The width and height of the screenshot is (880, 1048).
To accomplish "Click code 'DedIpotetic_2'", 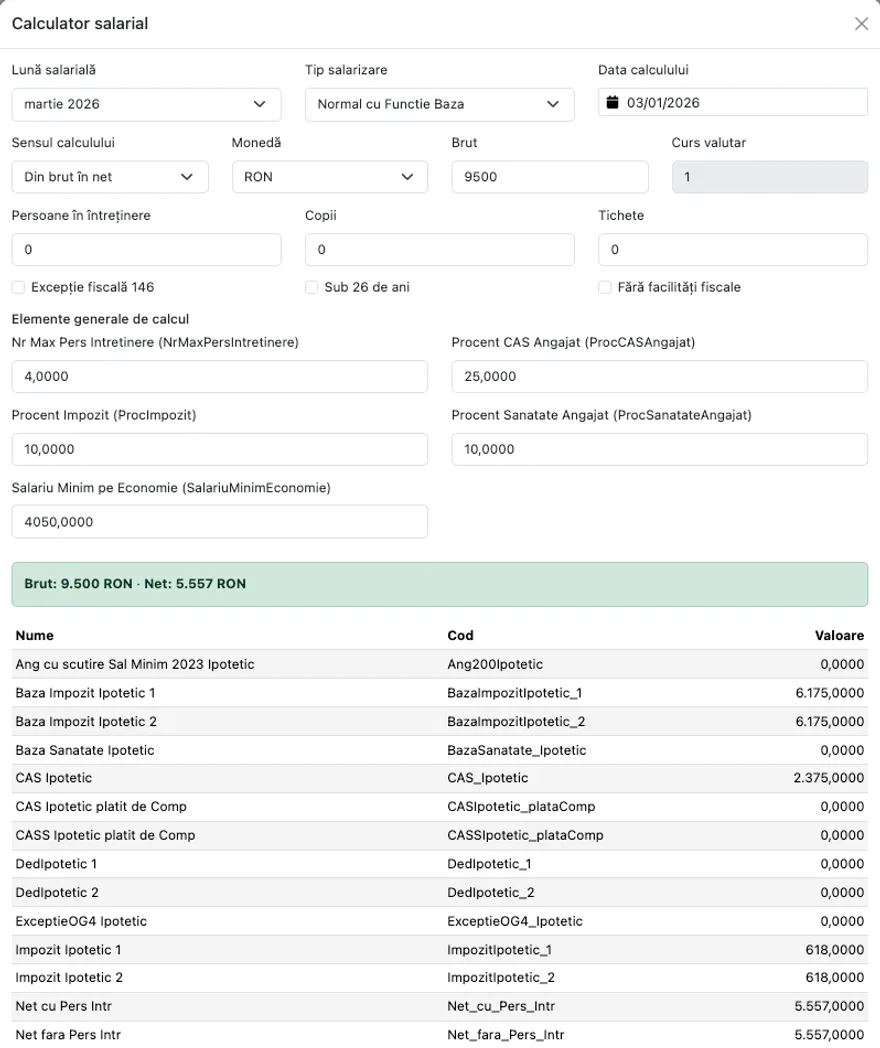I will pos(491,893).
